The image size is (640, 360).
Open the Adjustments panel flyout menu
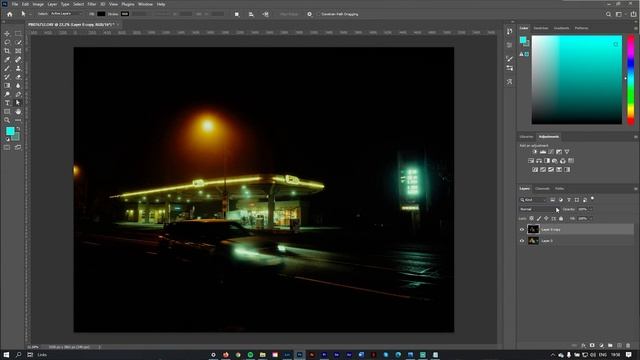[x=636, y=137]
